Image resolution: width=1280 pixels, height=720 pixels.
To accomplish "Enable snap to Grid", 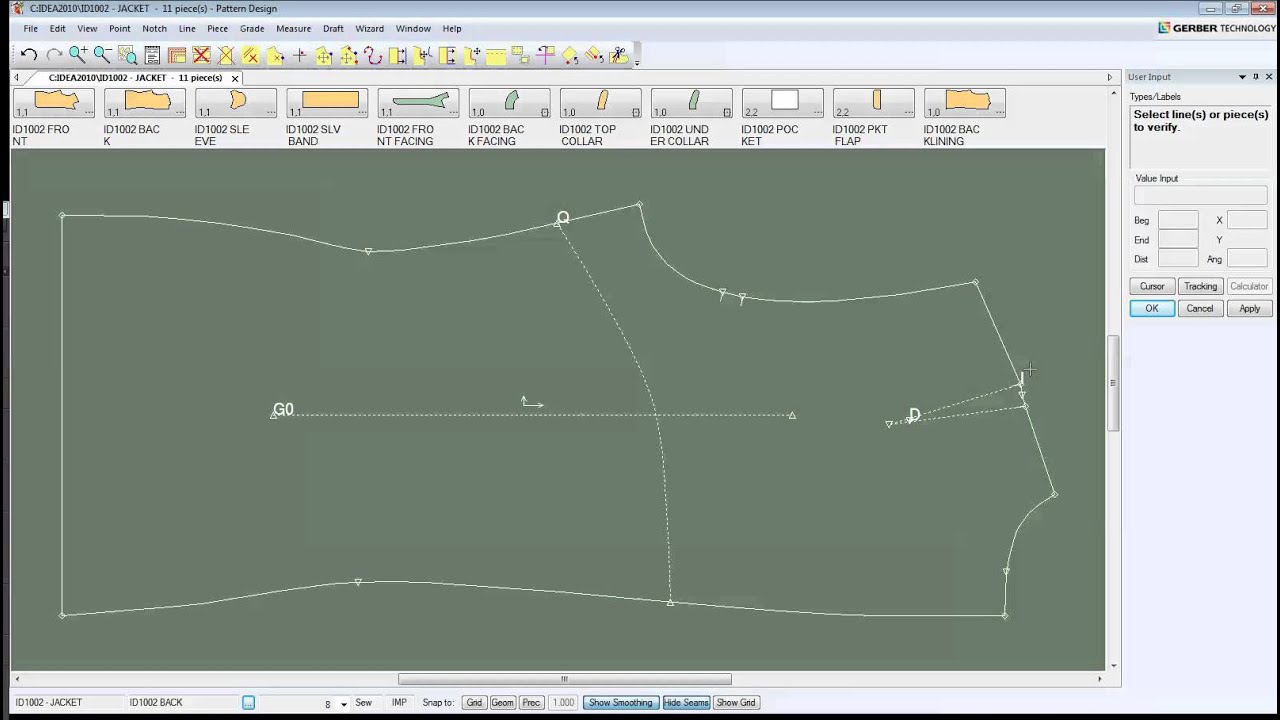I will (x=474, y=703).
